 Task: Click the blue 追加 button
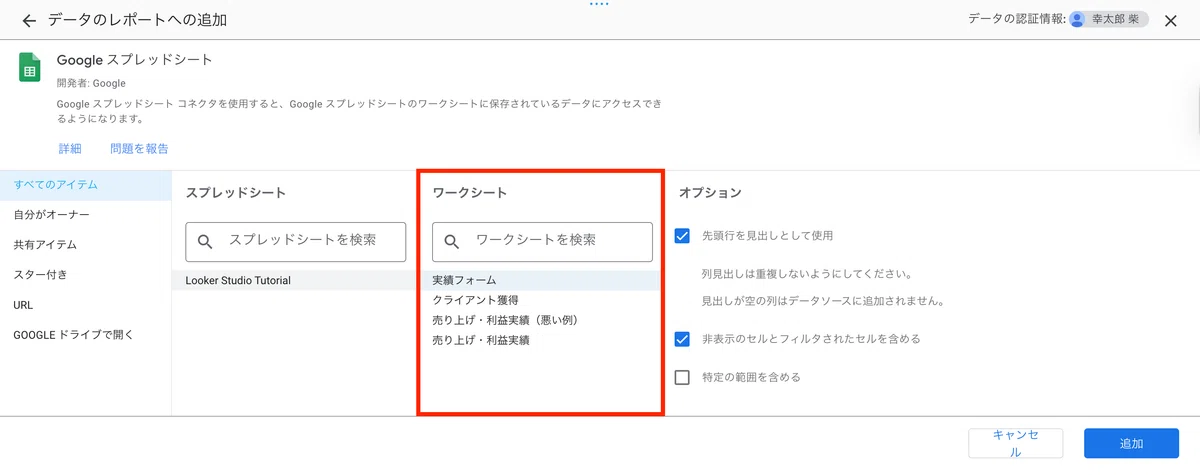[x=1131, y=444]
